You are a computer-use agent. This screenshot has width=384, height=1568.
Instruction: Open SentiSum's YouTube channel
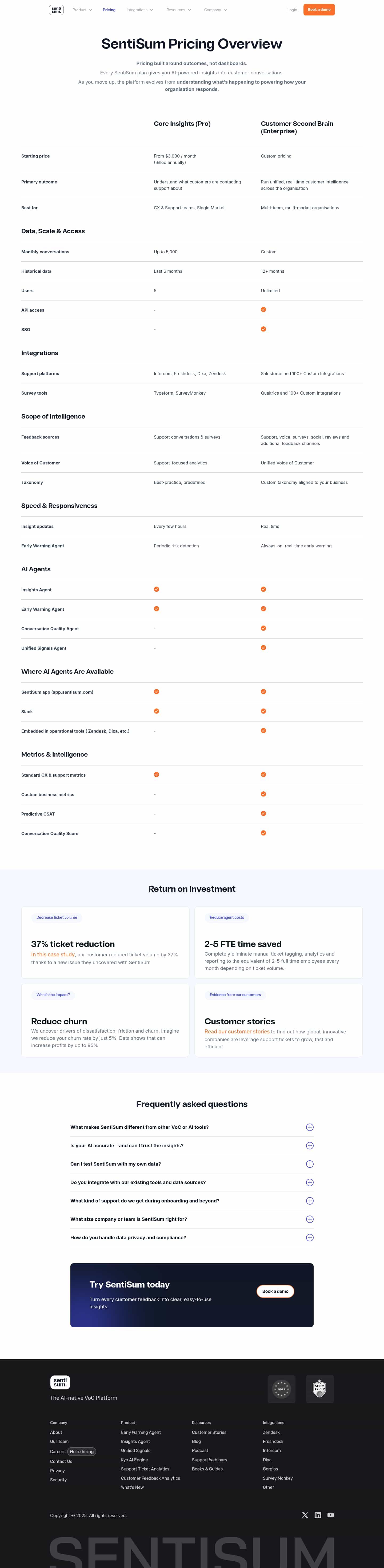[x=330, y=1515]
